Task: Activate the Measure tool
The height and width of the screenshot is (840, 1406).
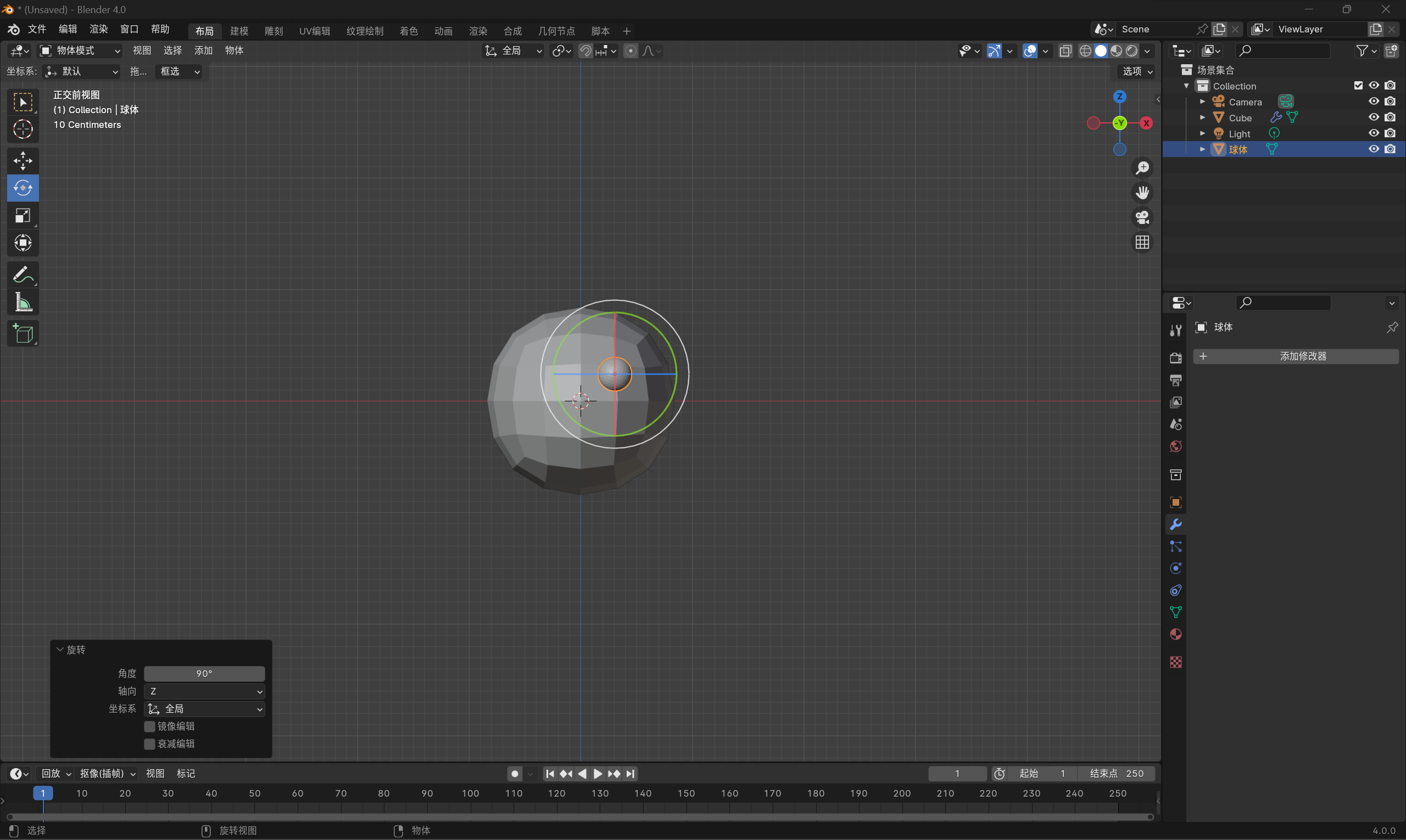Action: coord(23,303)
